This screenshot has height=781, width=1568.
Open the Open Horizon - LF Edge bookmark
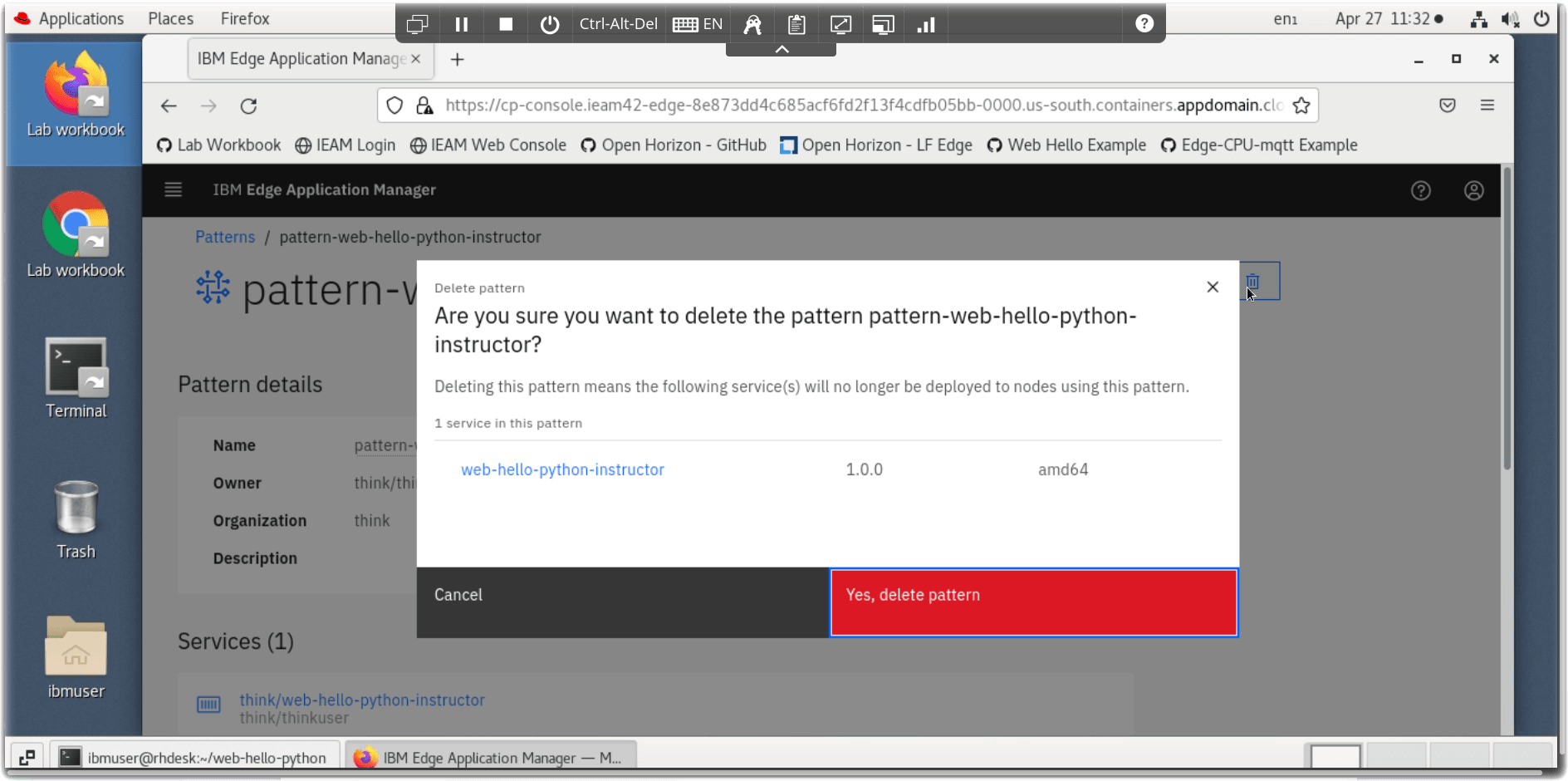tap(876, 145)
